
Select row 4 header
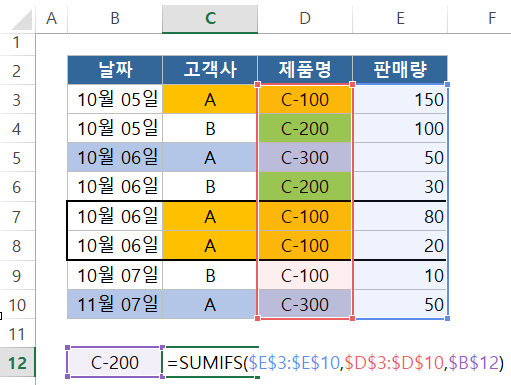(17, 129)
